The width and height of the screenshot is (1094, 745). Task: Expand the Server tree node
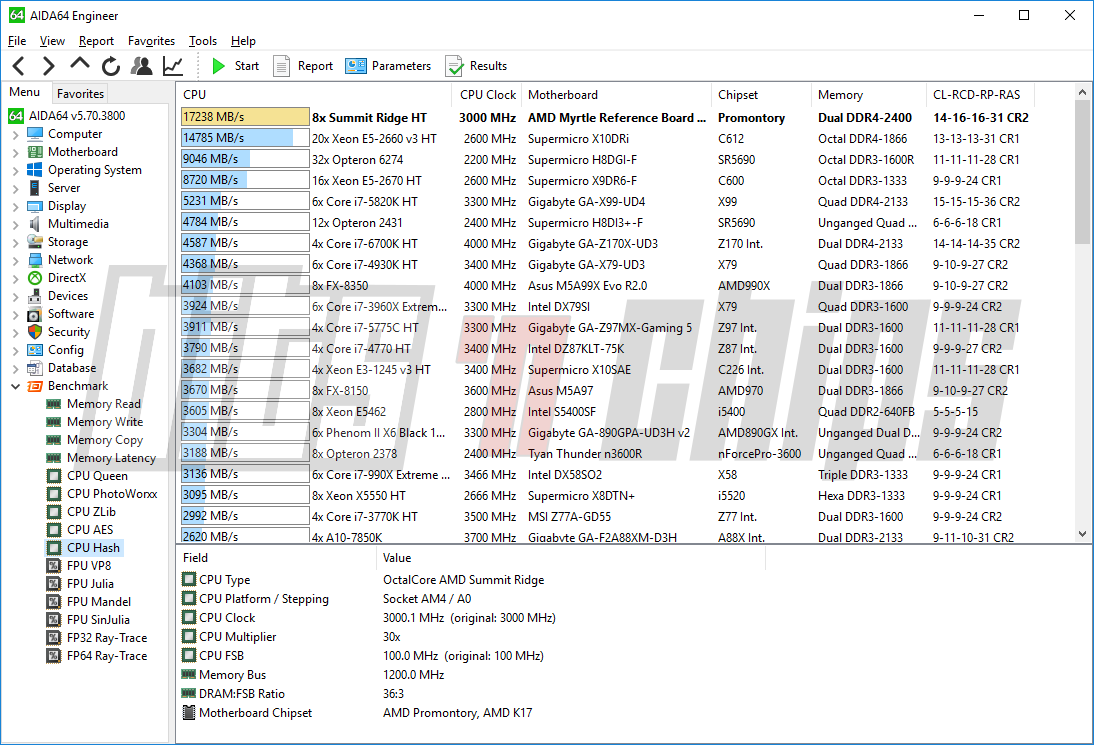click(15, 189)
